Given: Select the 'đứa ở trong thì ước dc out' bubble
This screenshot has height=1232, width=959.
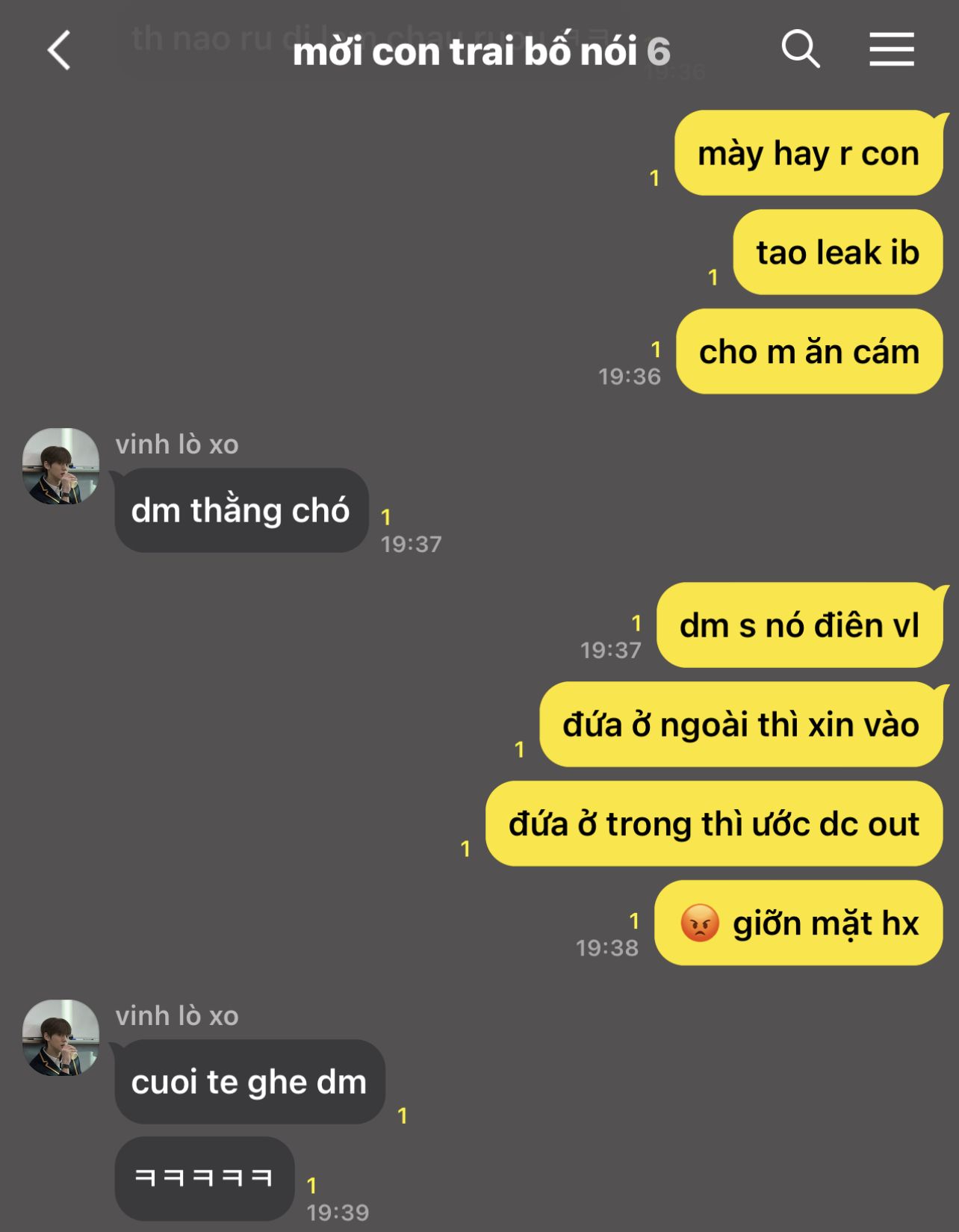Looking at the screenshot, I should (x=715, y=824).
